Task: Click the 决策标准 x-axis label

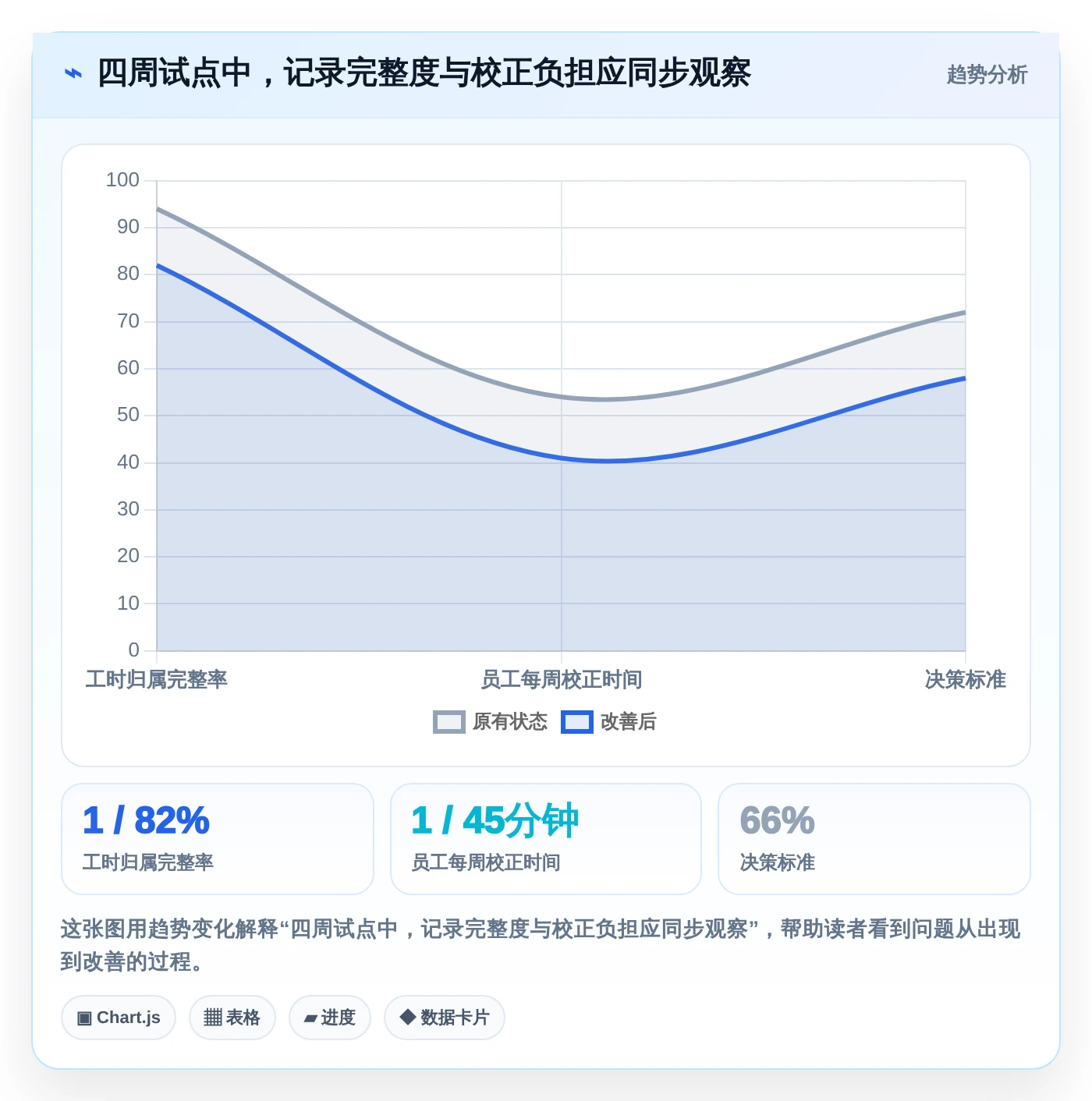Action: click(x=966, y=680)
